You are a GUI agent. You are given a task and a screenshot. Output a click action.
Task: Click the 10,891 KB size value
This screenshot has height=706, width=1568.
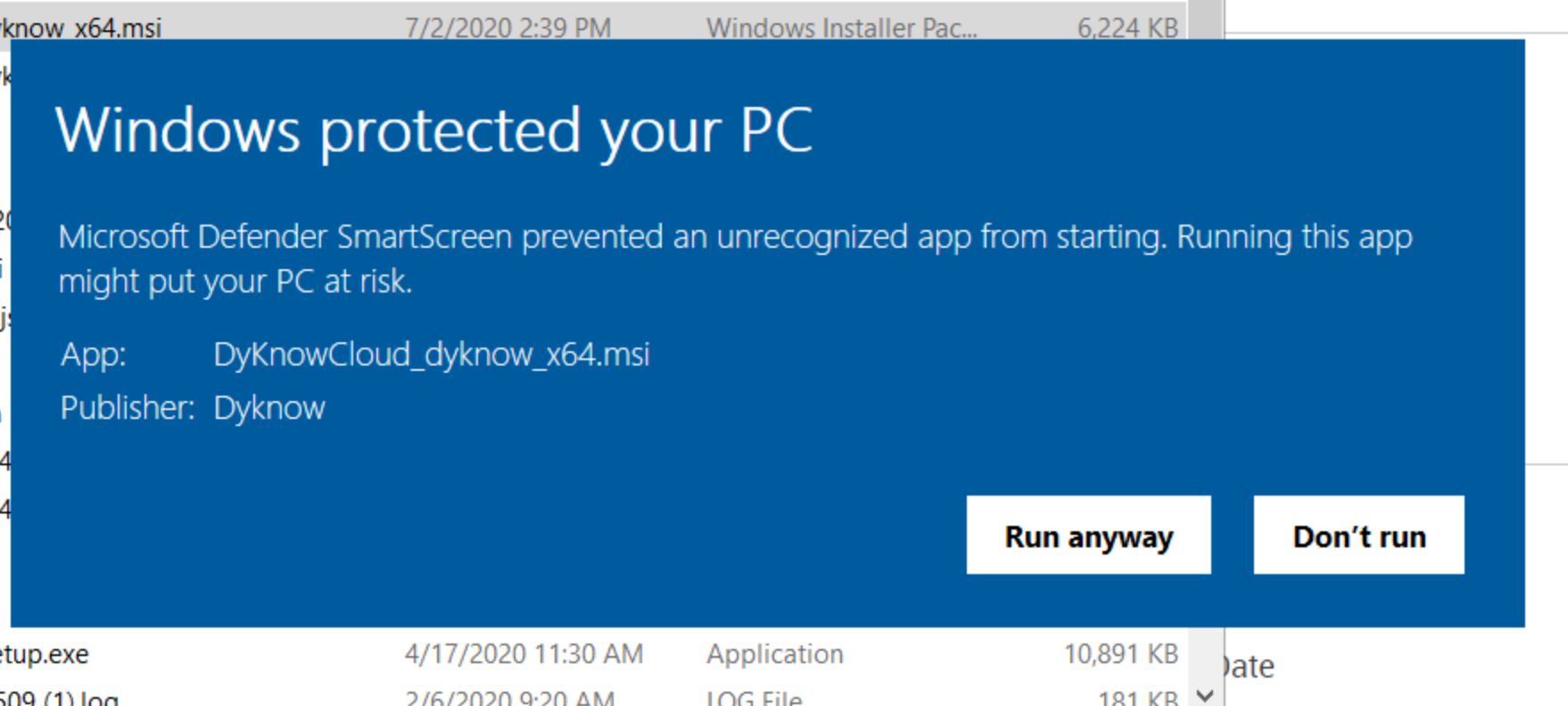(x=1121, y=653)
